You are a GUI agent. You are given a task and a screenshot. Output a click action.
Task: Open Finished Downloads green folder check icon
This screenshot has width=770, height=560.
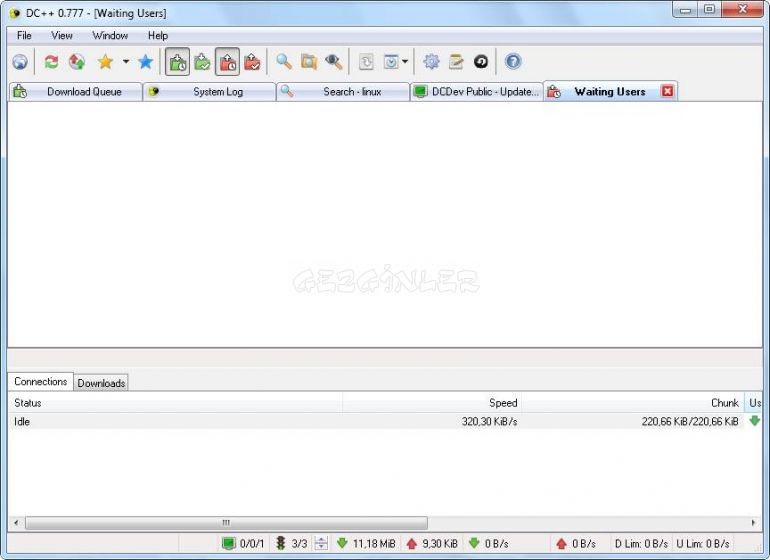point(202,62)
